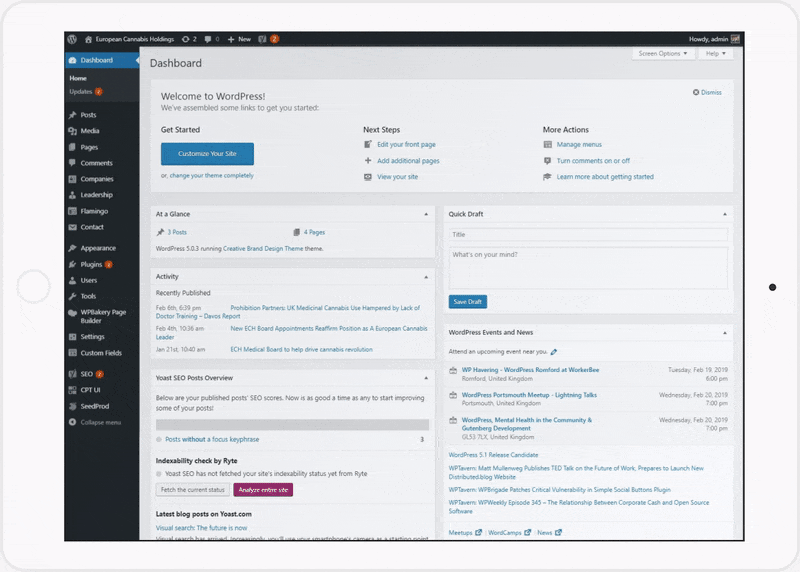Click the CPT UI icon in sidebar

tap(72, 390)
